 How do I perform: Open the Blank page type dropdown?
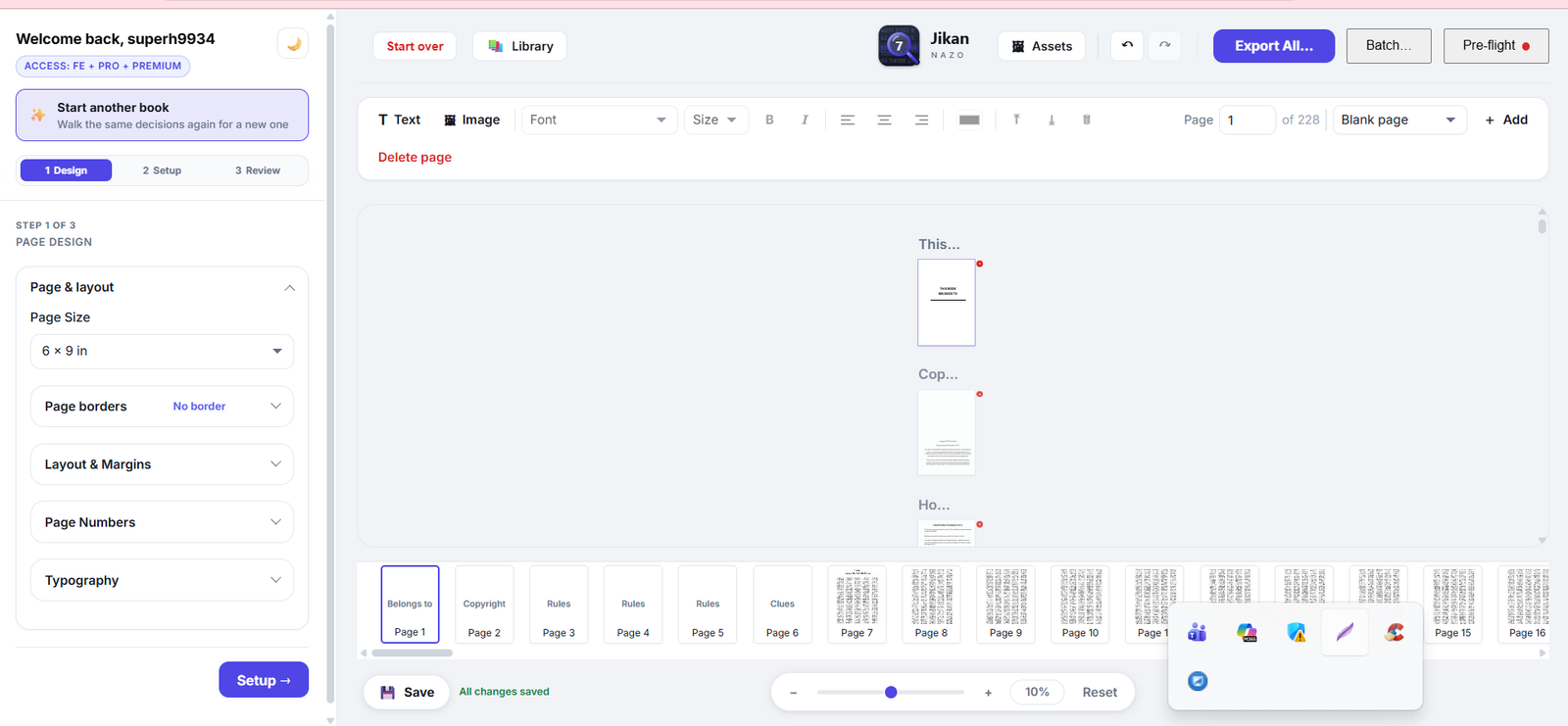click(1399, 120)
